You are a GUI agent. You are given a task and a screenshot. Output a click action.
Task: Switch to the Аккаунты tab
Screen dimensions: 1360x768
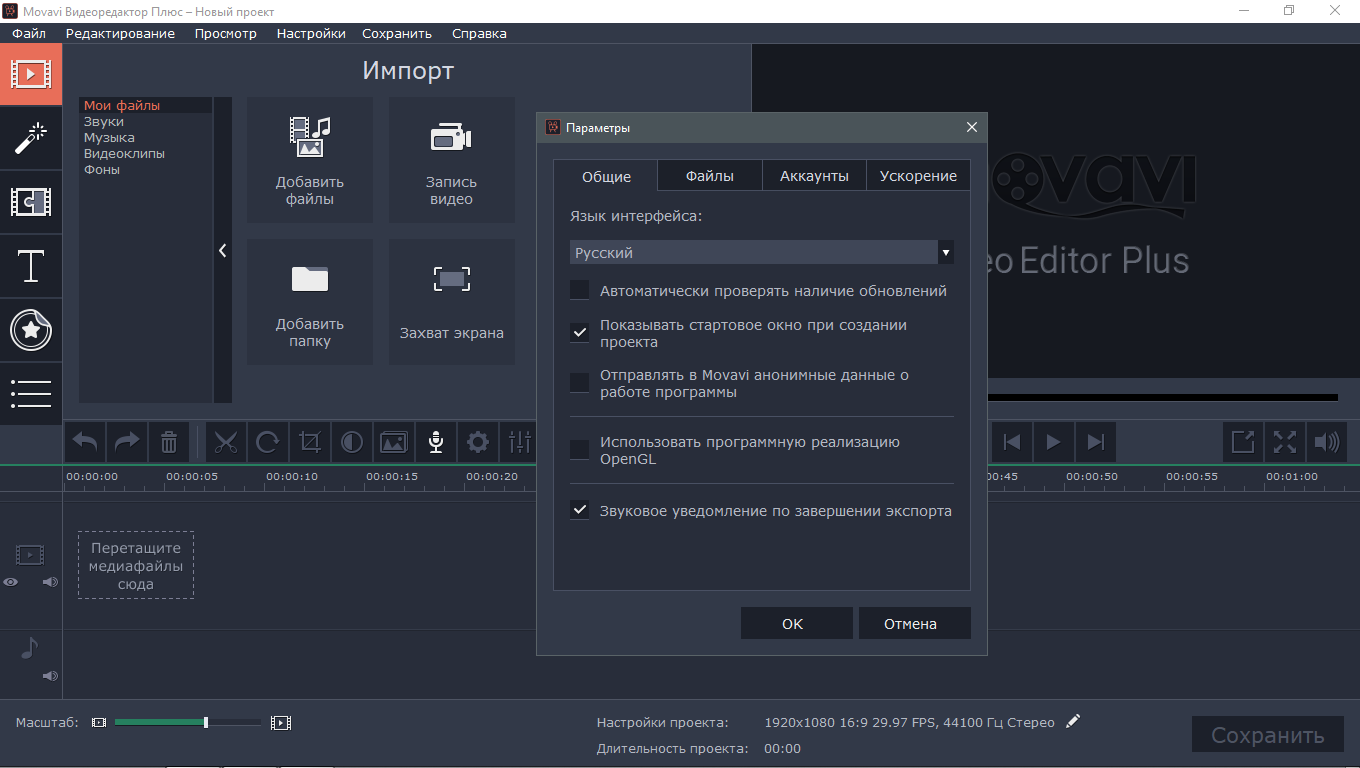click(x=814, y=176)
